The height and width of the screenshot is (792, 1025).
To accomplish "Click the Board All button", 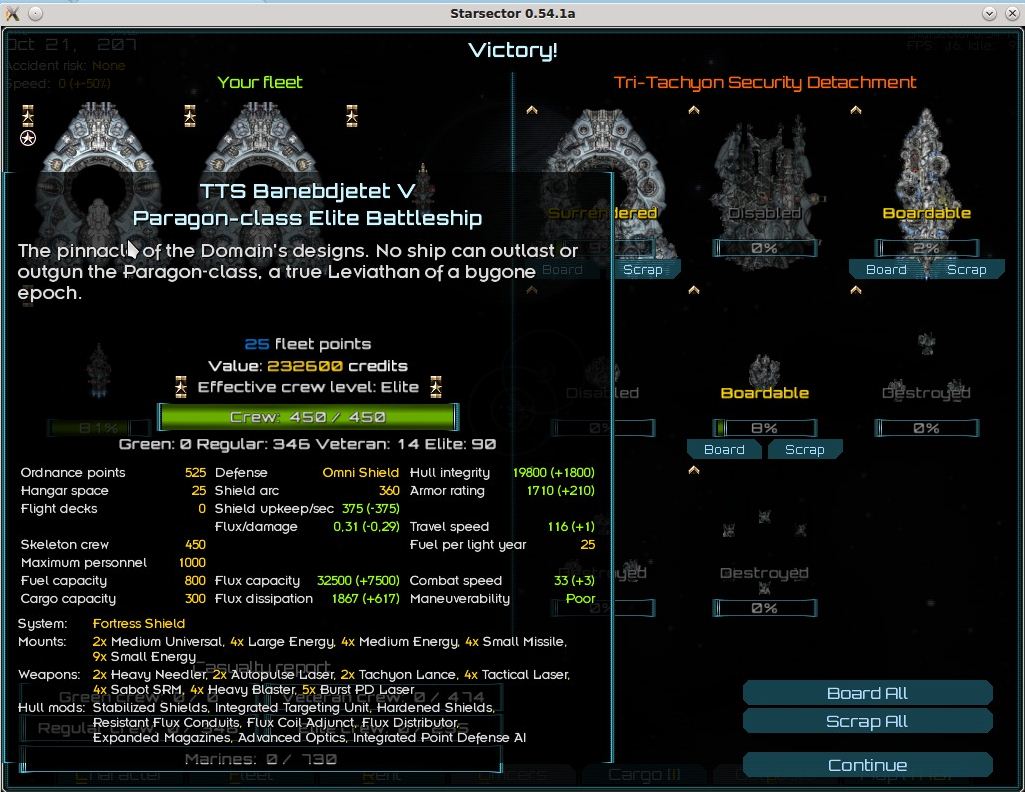I will point(867,693).
